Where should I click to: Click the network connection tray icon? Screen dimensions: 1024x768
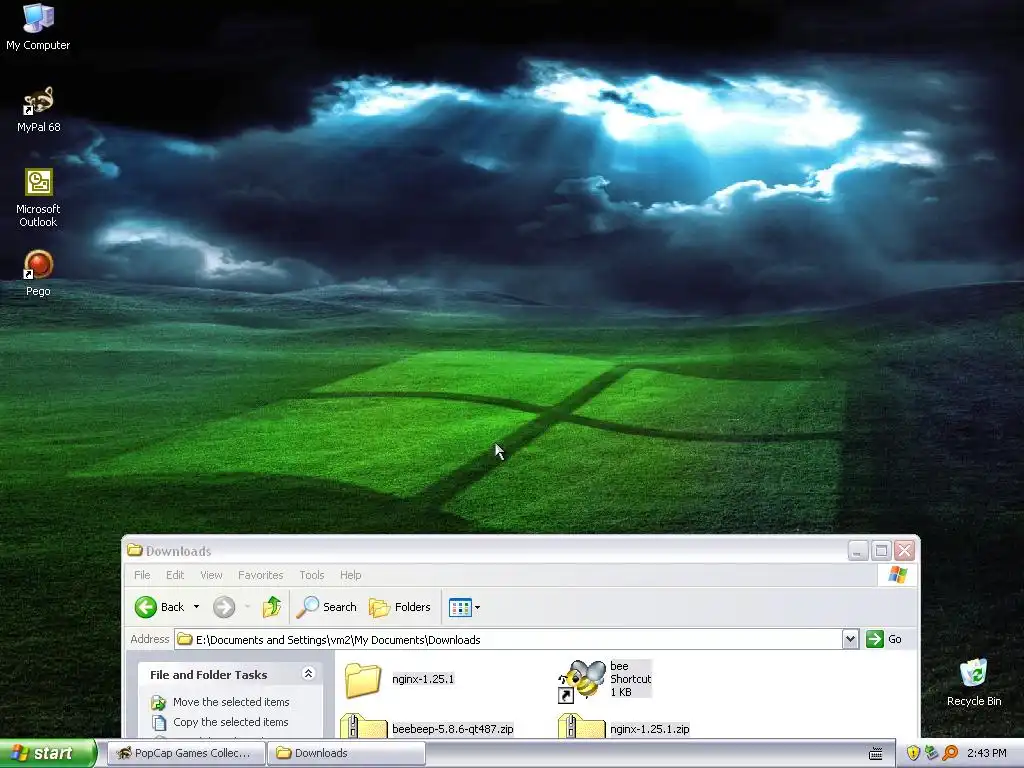931,754
